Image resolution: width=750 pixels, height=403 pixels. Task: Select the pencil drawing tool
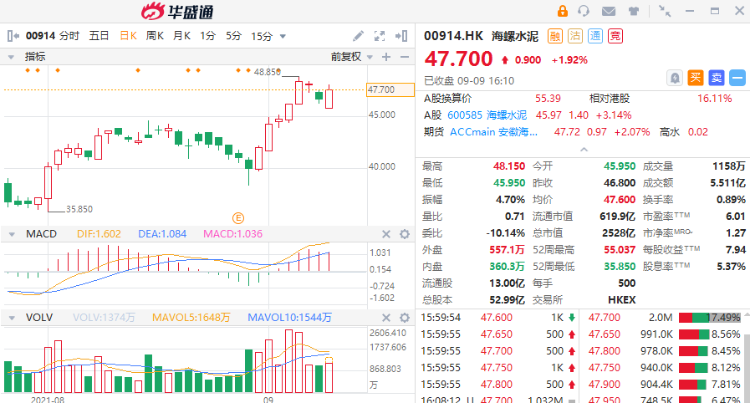click(358, 36)
